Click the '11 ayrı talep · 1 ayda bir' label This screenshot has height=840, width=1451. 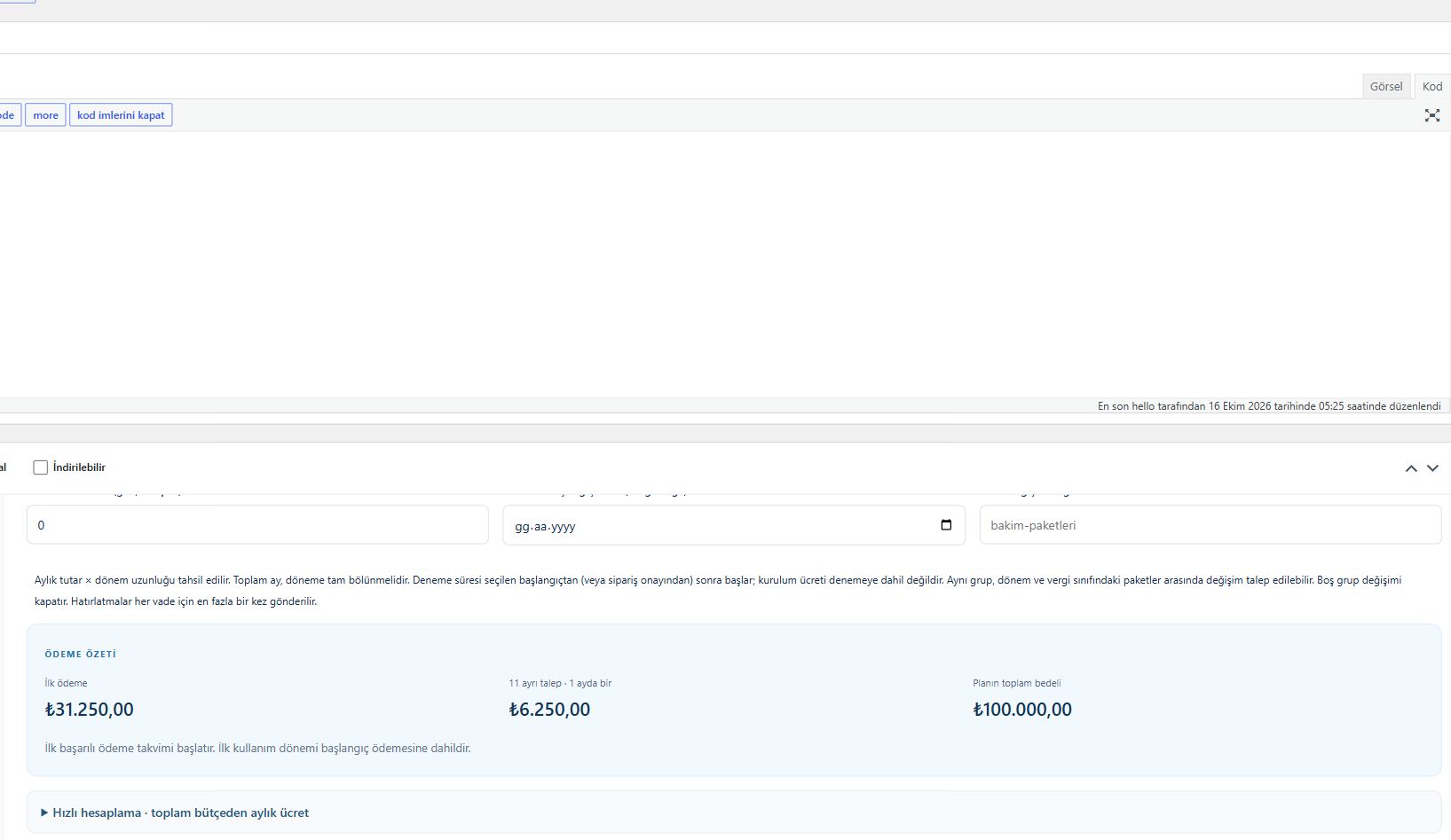(560, 683)
